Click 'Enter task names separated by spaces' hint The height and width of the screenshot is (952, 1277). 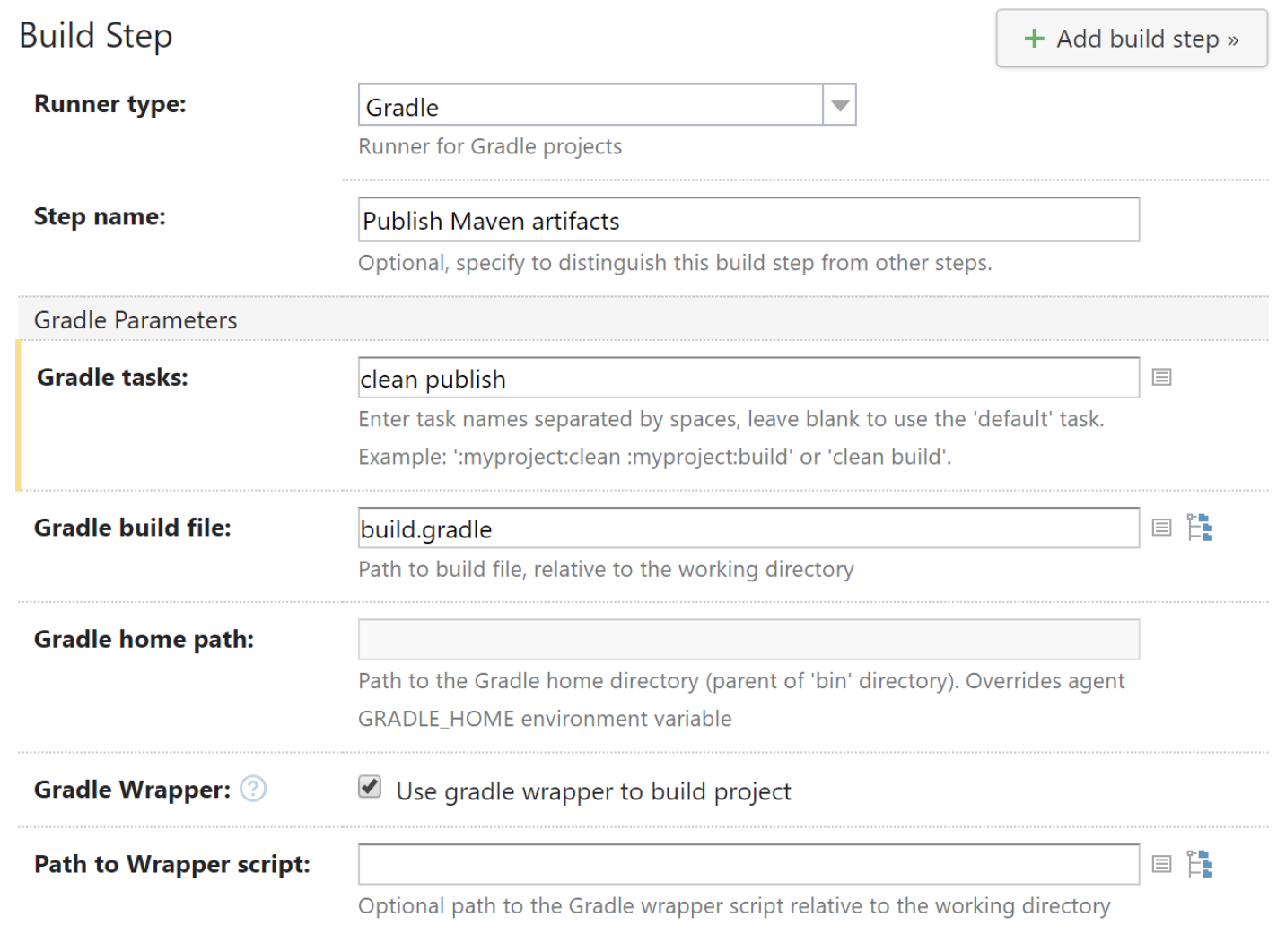[x=730, y=419]
